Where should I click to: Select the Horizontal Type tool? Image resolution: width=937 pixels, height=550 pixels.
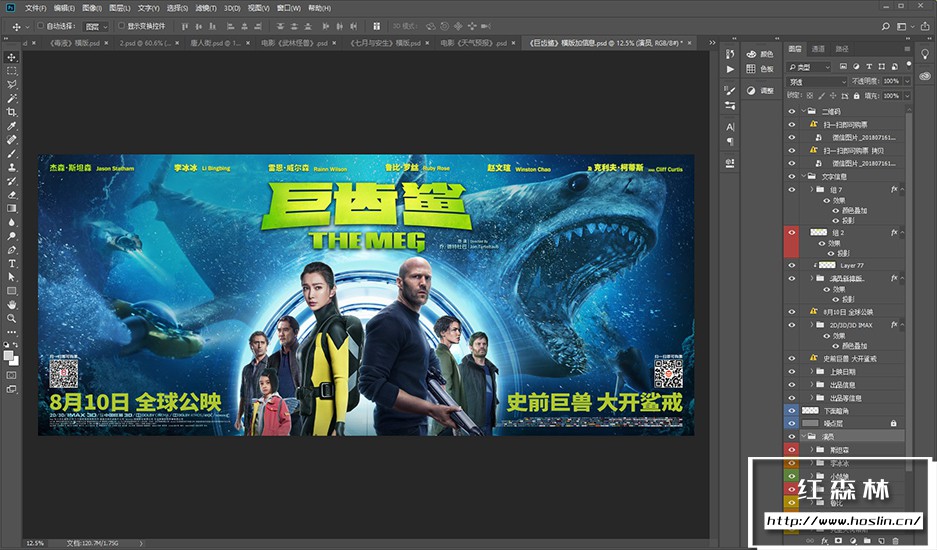click(x=11, y=264)
